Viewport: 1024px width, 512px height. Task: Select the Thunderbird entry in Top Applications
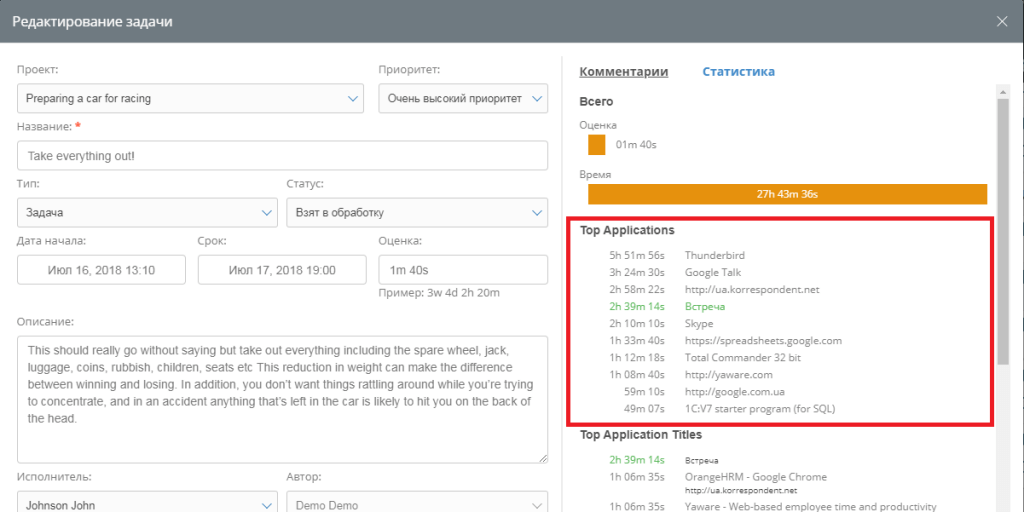point(714,256)
